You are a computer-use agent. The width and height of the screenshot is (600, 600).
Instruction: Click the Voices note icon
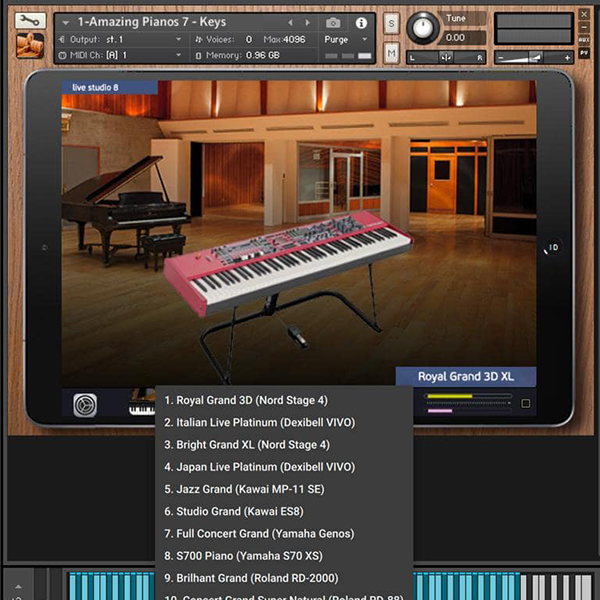click(x=198, y=39)
